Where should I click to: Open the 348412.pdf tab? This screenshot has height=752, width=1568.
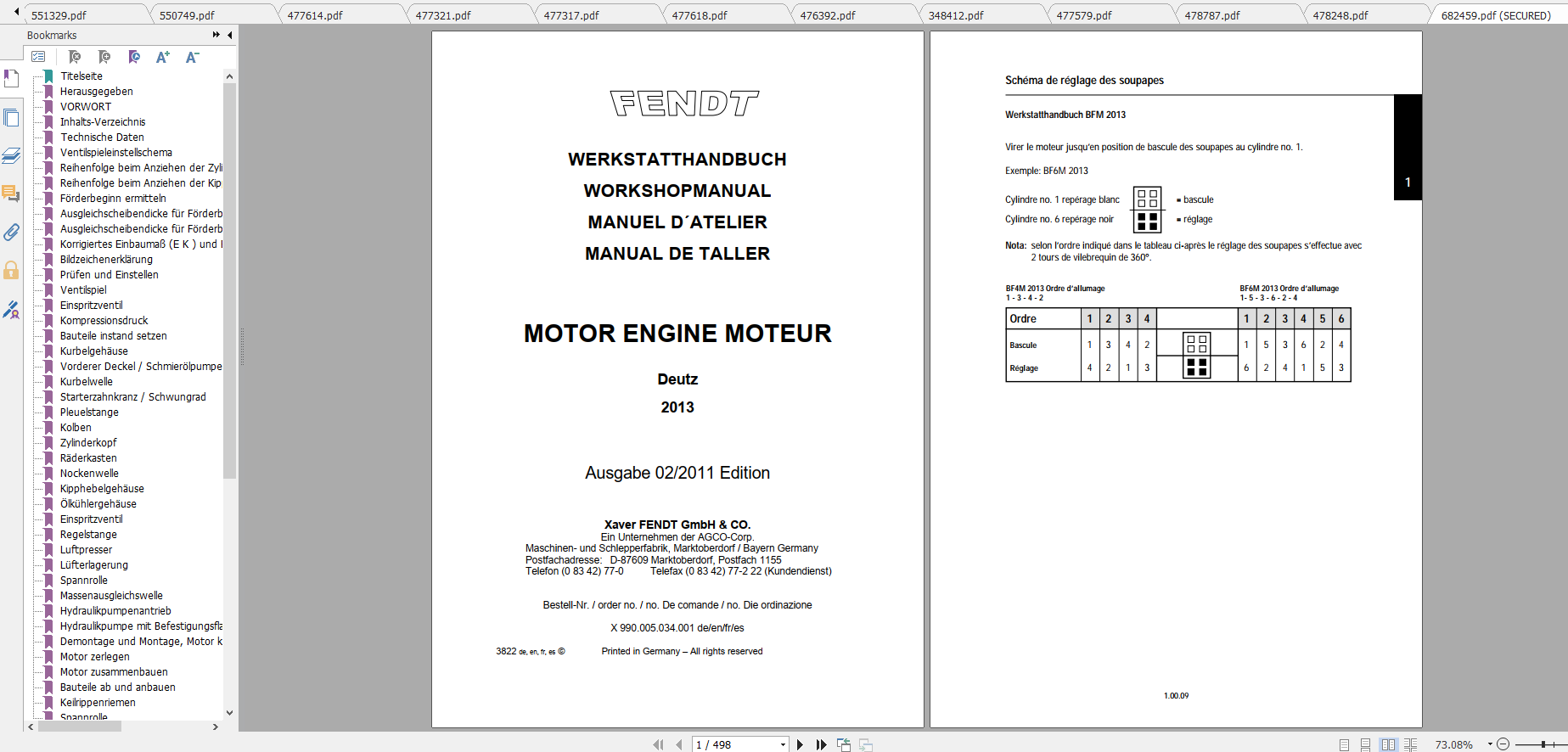point(956,15)
